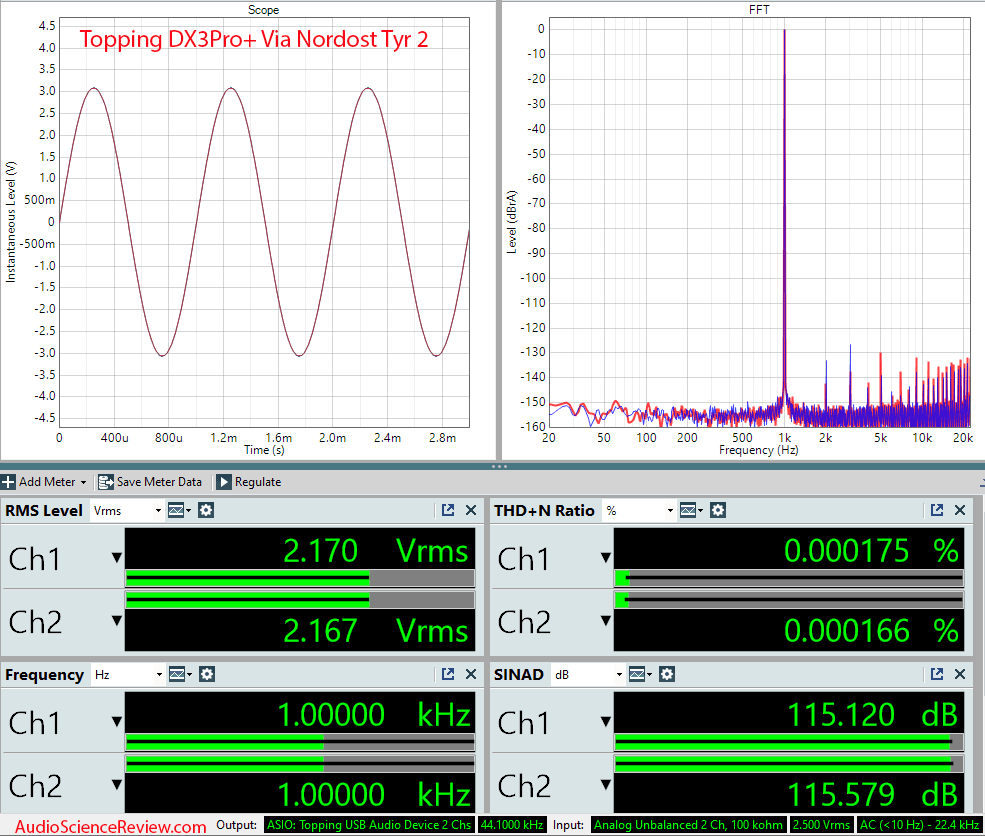
Task: Open SINAD meter settings gear
Action: point(667,675)
